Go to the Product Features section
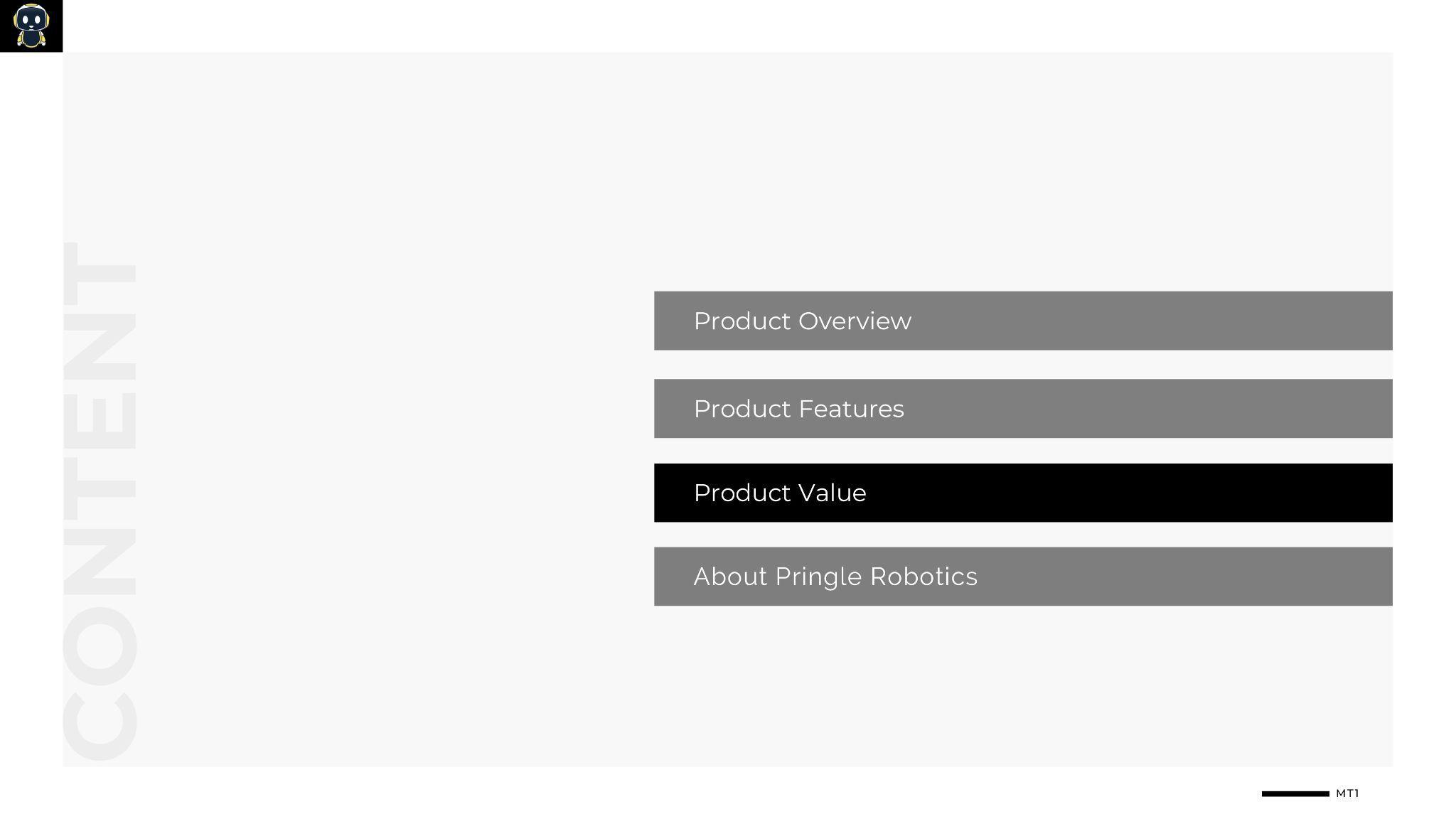The image size is (1456, 819). 1022,409
